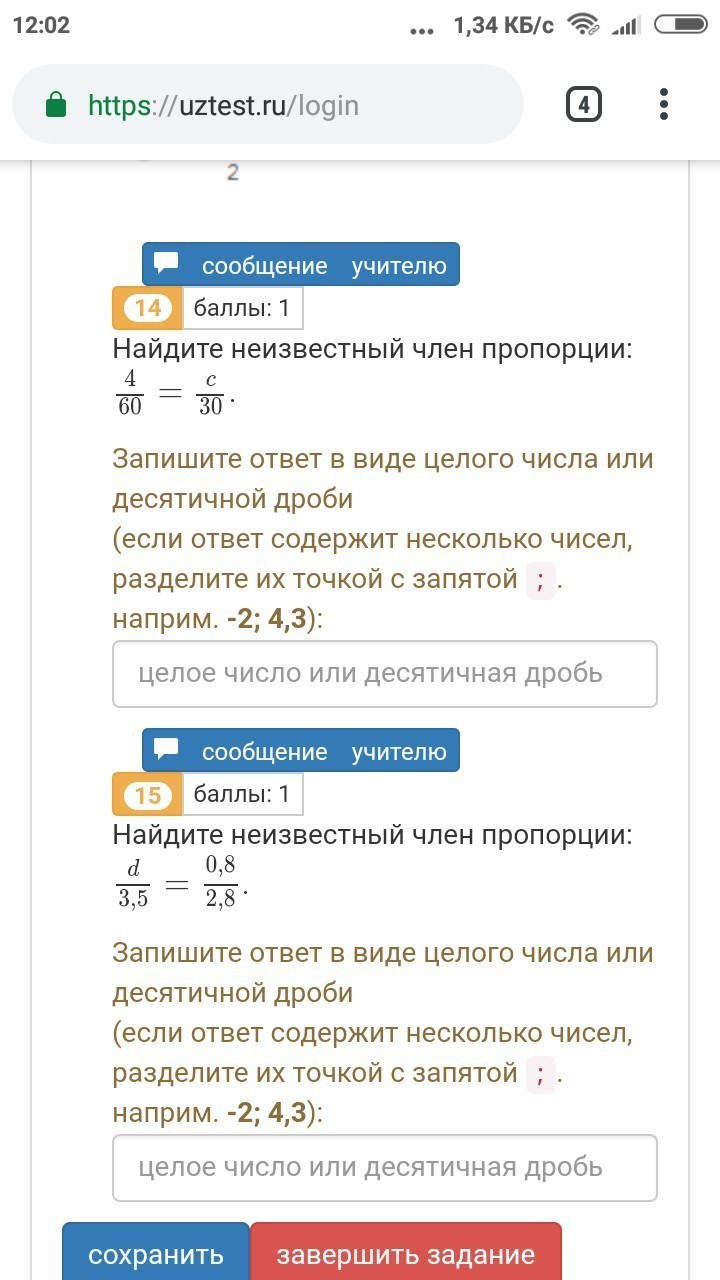
Task: Tap the cellular signal strength icon
Action: [x=626, y=24]
